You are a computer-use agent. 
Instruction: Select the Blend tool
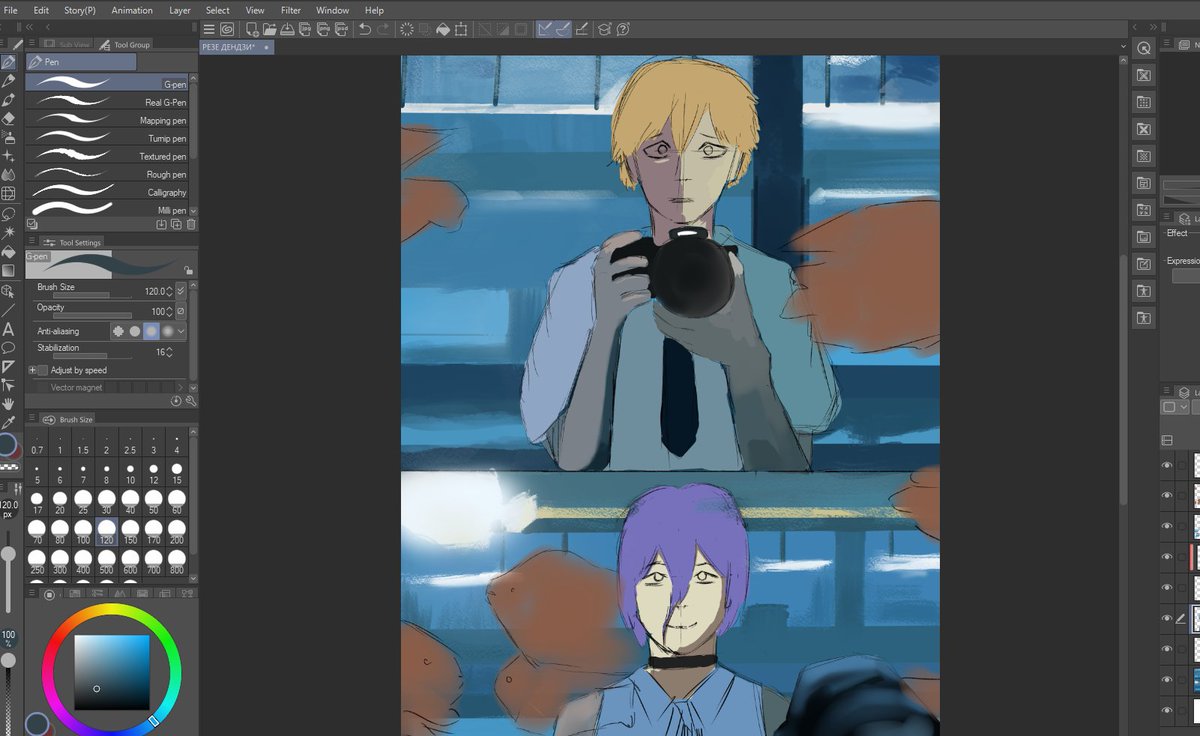pos(9,175)
